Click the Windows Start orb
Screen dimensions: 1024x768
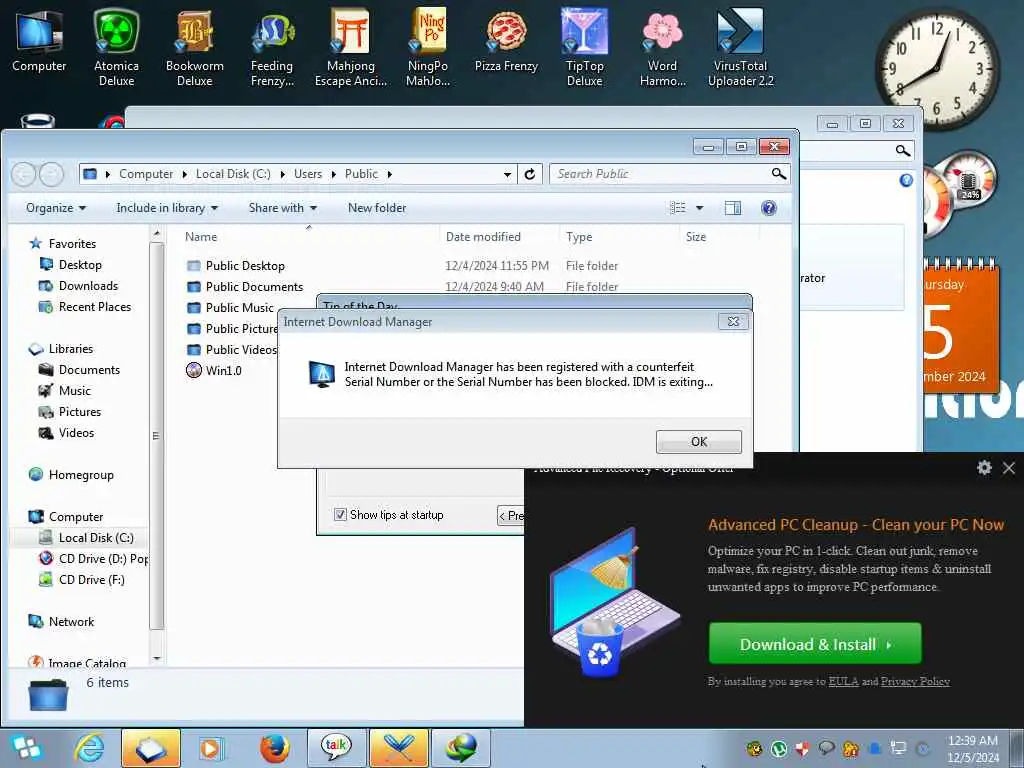tap(26, 748)
